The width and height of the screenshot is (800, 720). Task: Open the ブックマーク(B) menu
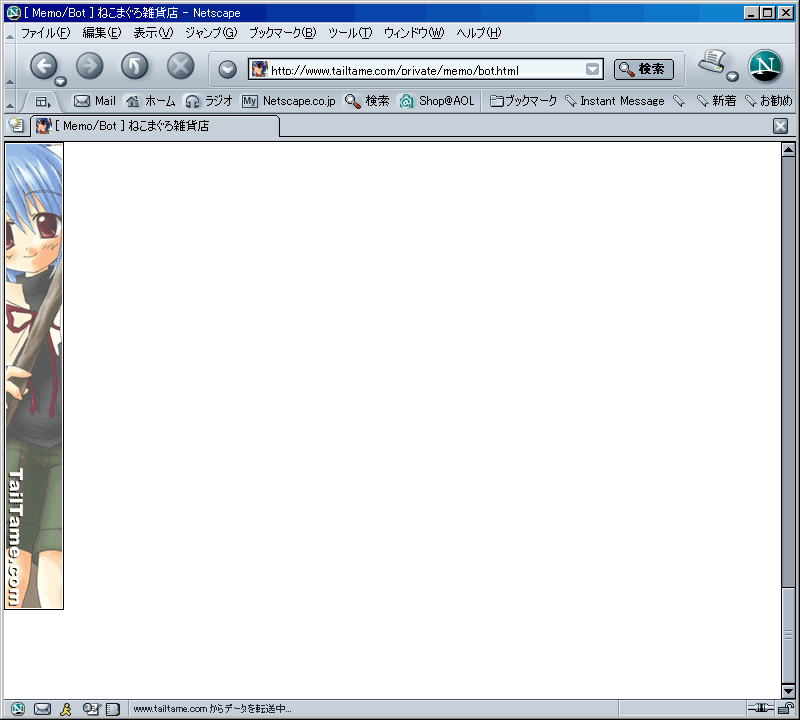(282, 33)
